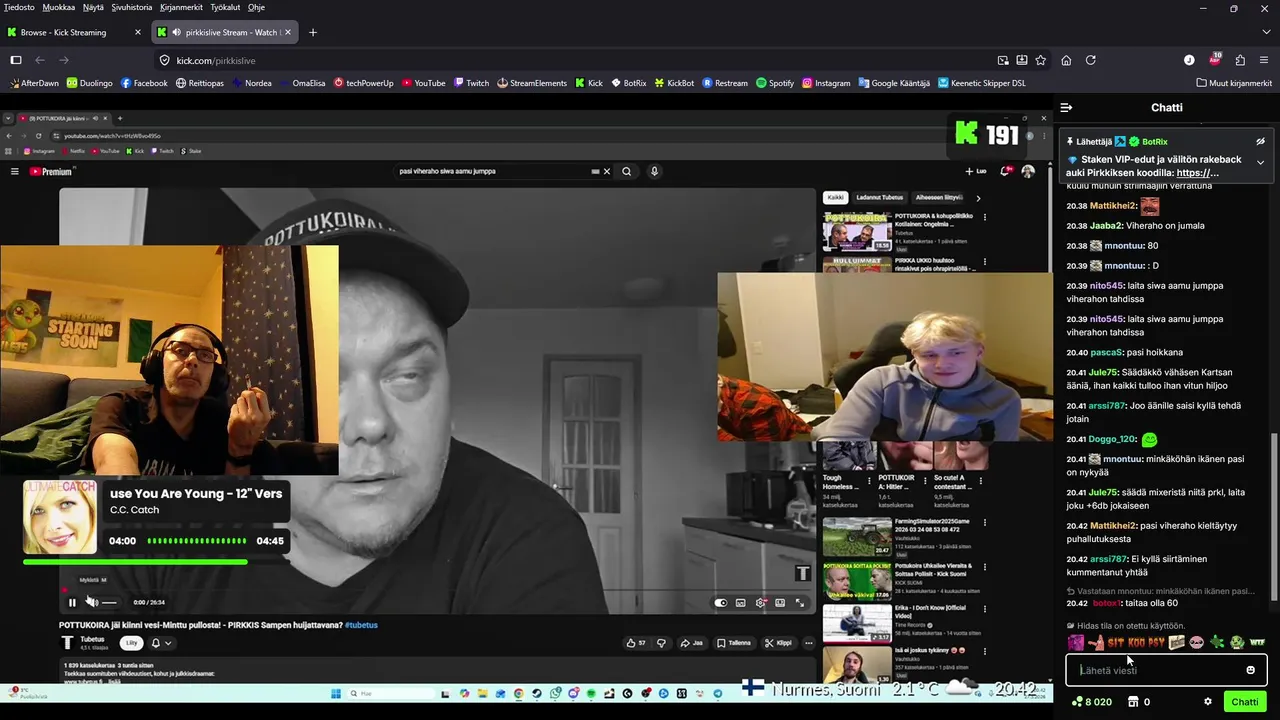Open #tubetus hashtag link
Screen dimensions: 1280x720
point(361,625)
